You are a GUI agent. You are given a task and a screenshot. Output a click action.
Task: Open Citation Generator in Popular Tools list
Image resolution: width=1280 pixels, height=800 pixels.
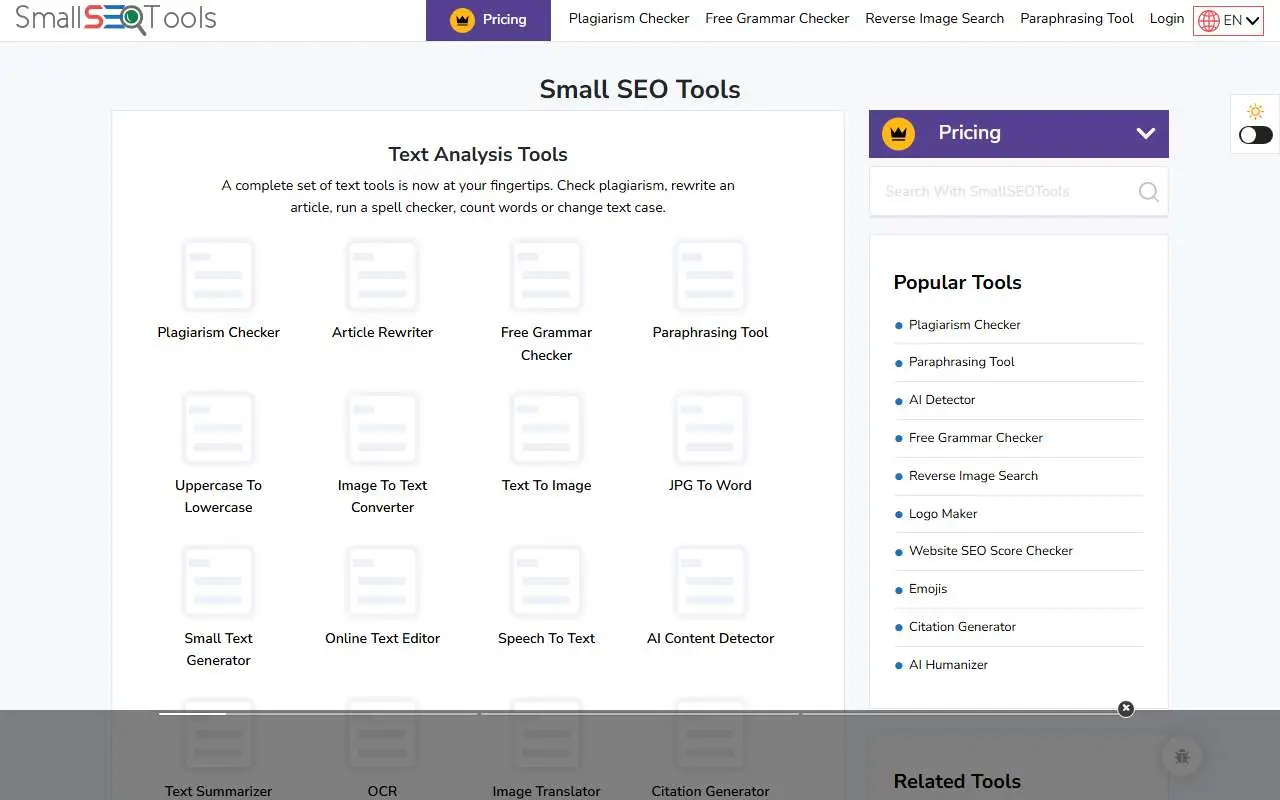962,627
